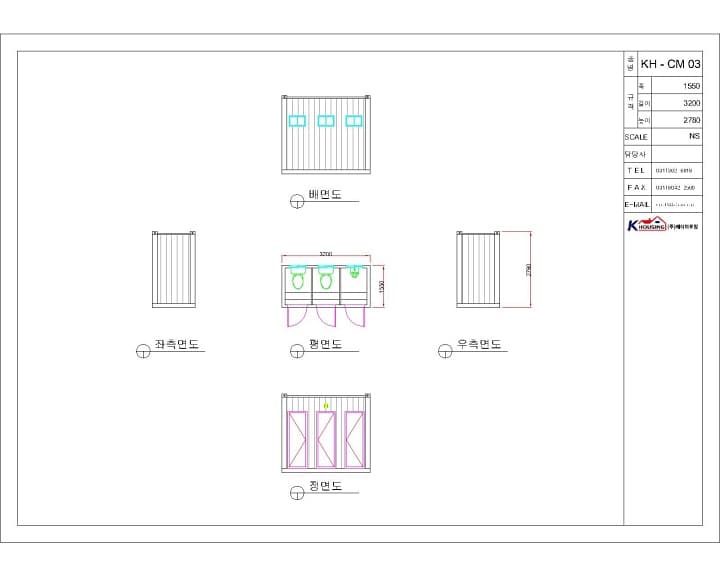The height and width of the screenshot is (576, 720).
Task: Select the left cyan window in rear elevation
Action: [x=297, y=121]
